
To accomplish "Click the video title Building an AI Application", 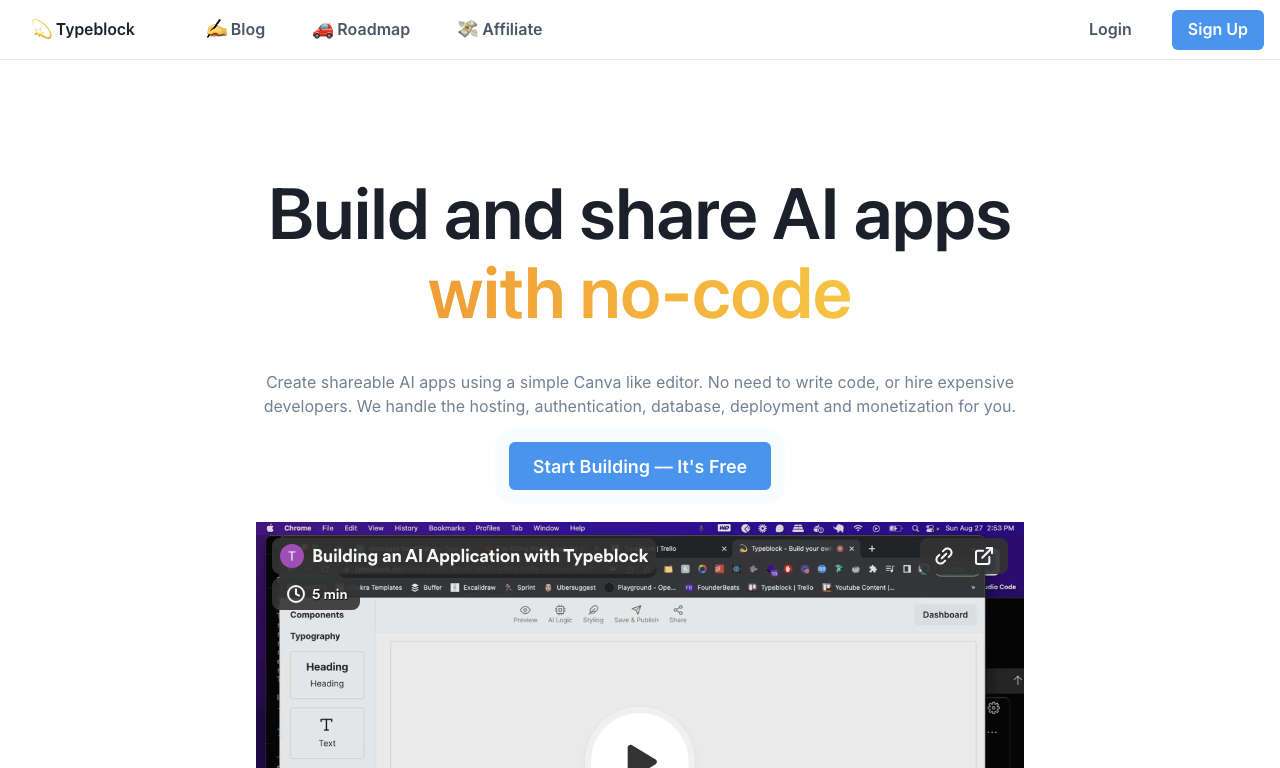I will tap(480, 556).
